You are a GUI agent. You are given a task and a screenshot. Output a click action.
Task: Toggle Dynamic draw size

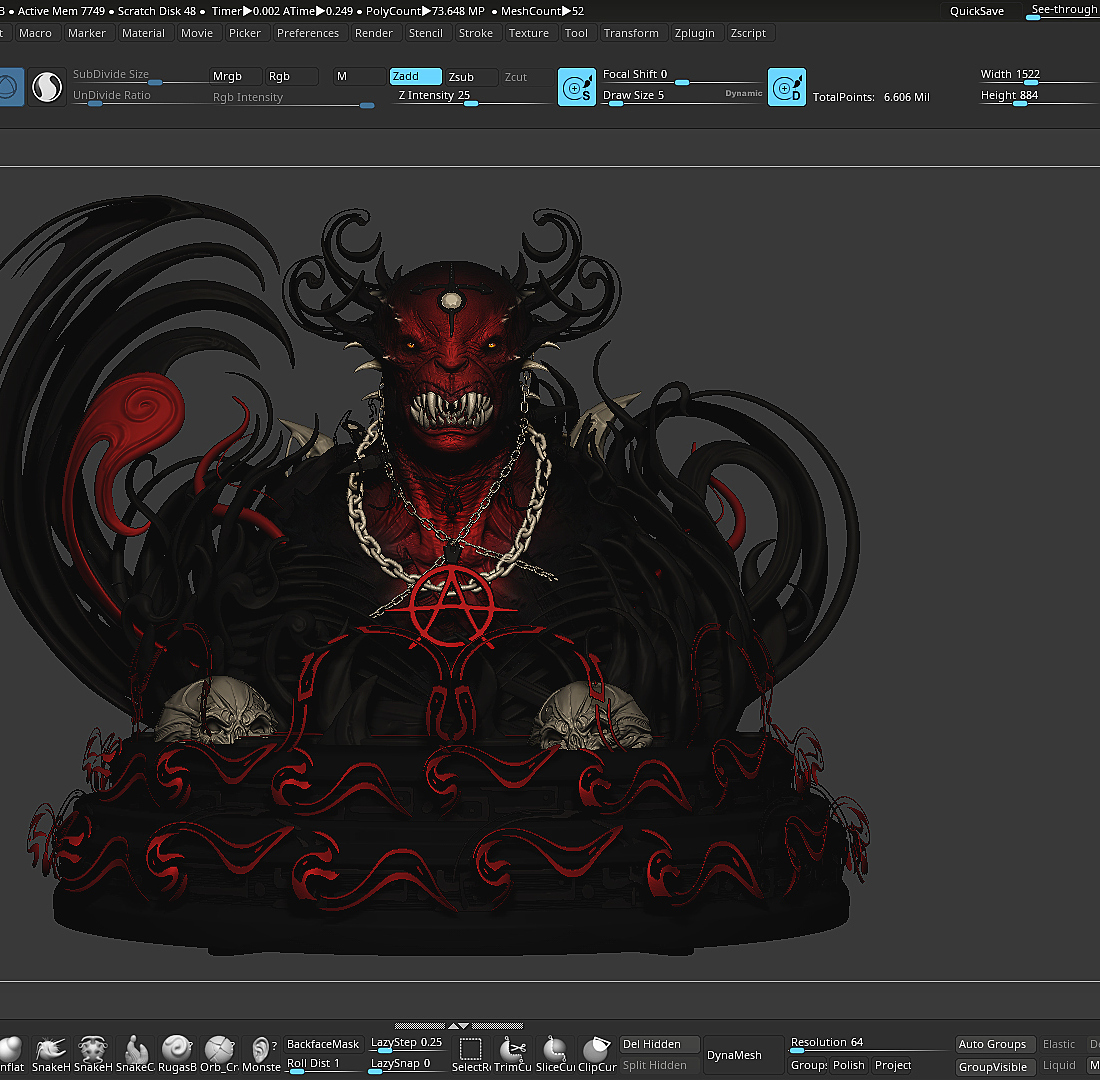[x=743, y=93]
